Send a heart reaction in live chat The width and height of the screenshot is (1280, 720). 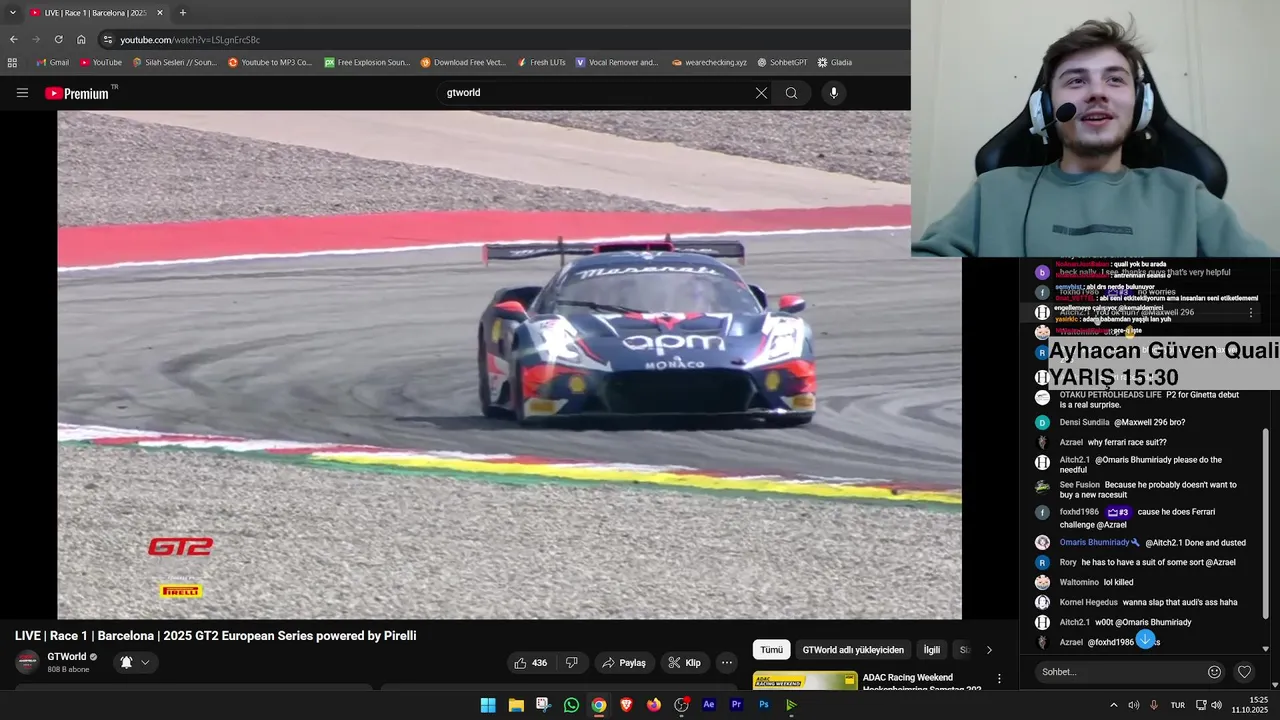(1244, 672)
